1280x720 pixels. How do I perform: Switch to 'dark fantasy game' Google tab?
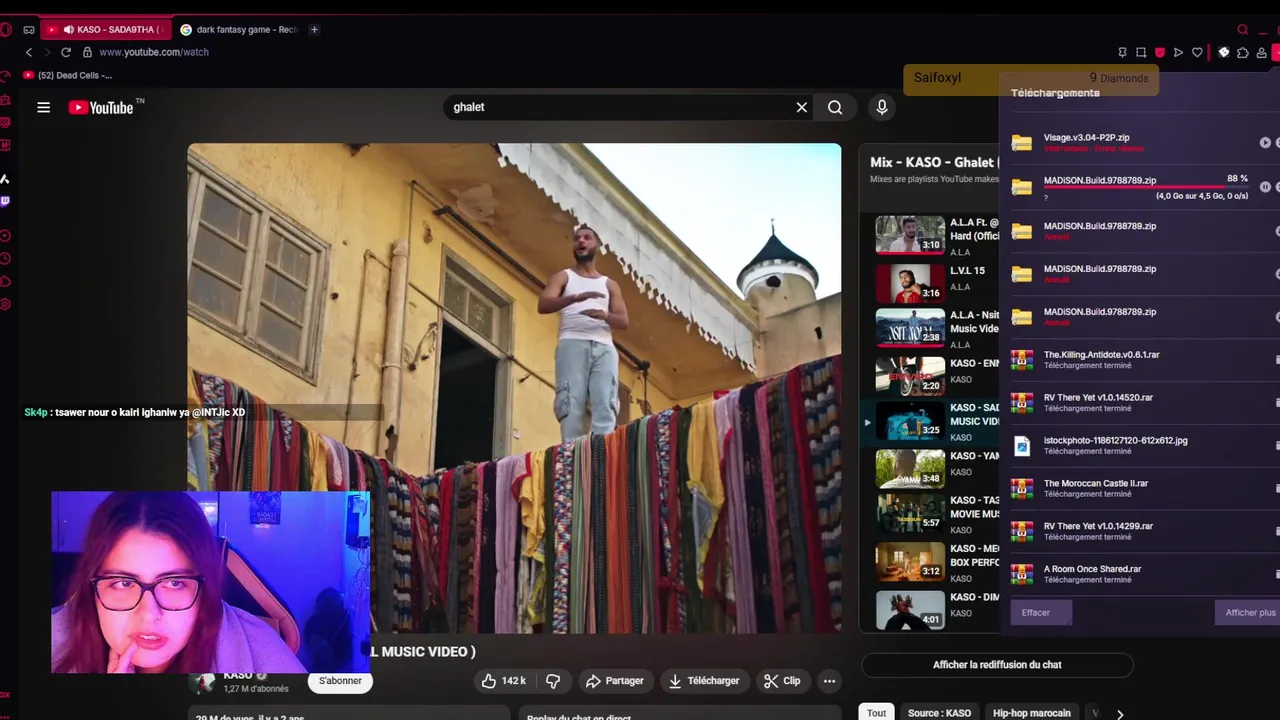click(238, 30)
